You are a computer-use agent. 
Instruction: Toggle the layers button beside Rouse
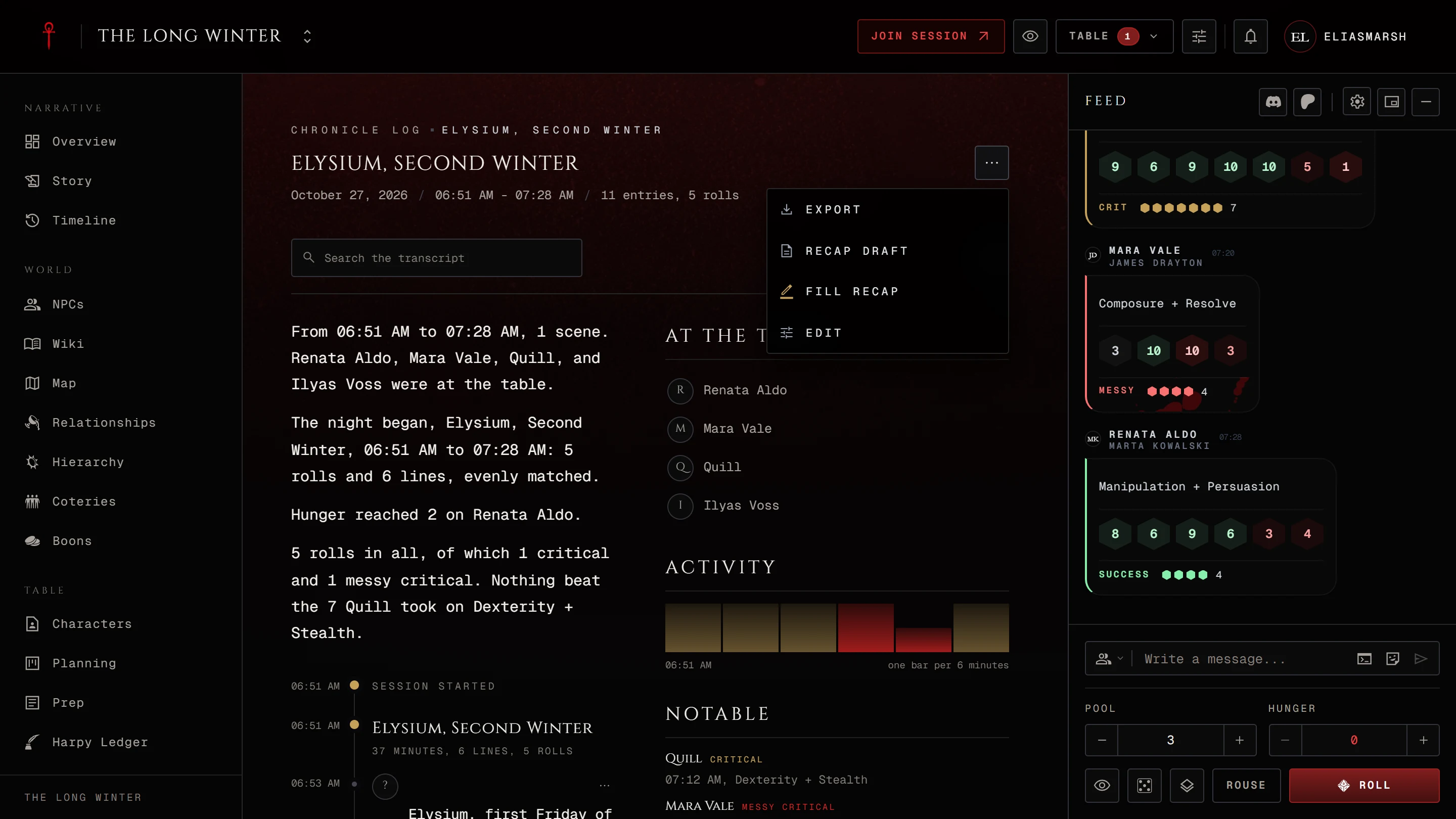(x=1187, y=786)
